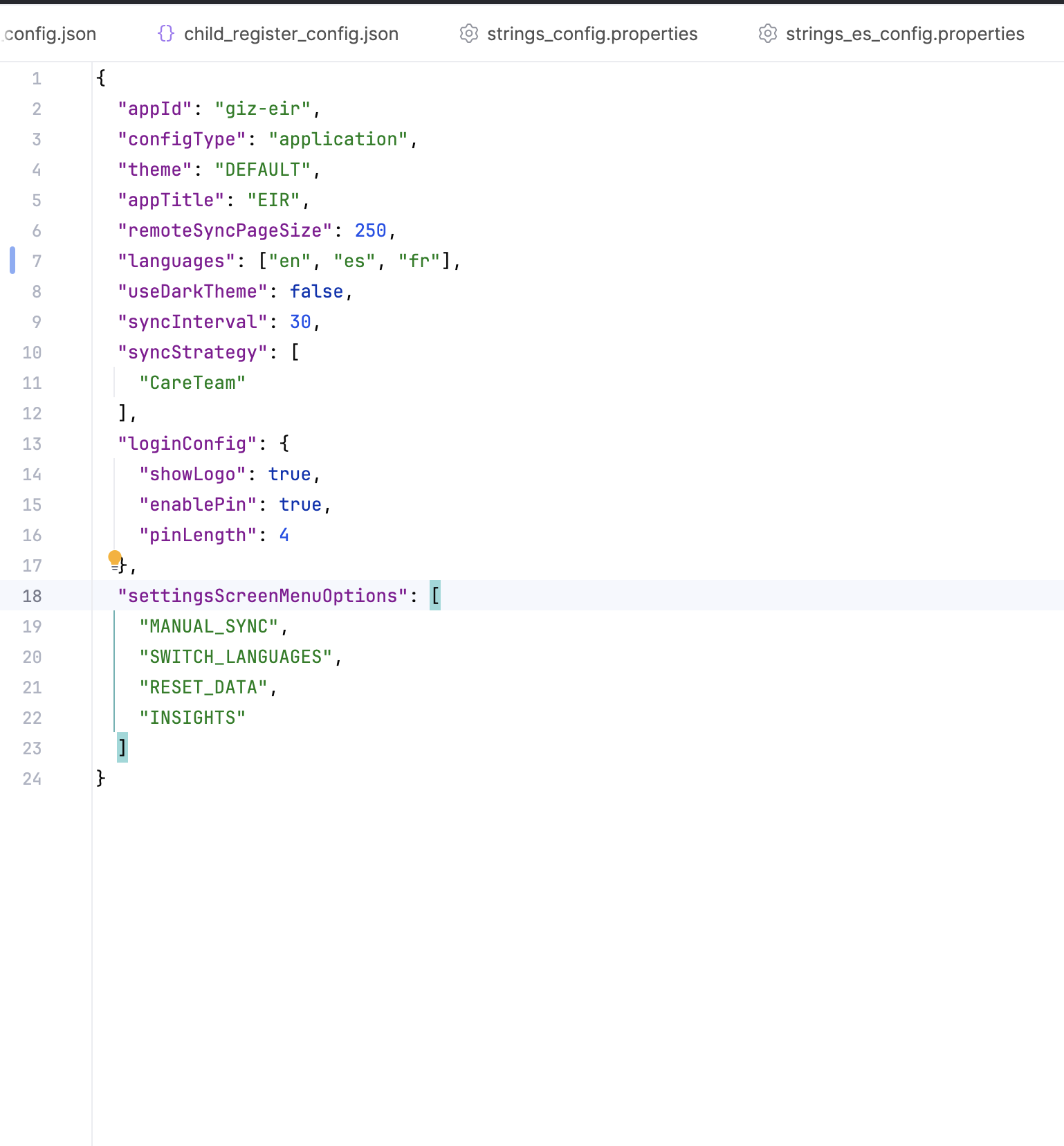The image size is (1064, 1146).
Task: Click line number 10 in gutter
Action: [32, 352]
